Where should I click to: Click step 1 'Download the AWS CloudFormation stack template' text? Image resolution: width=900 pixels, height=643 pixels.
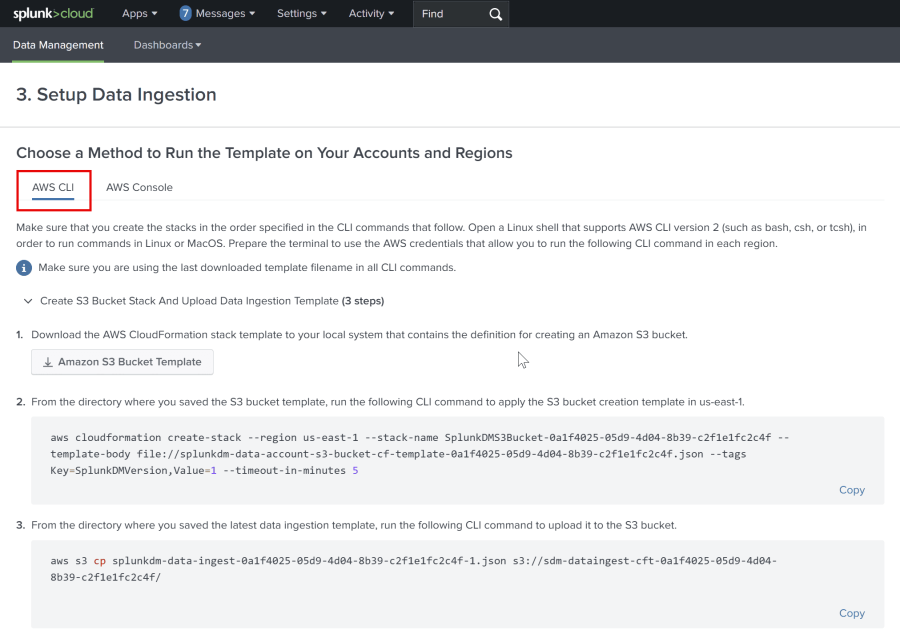click(359, 335)
